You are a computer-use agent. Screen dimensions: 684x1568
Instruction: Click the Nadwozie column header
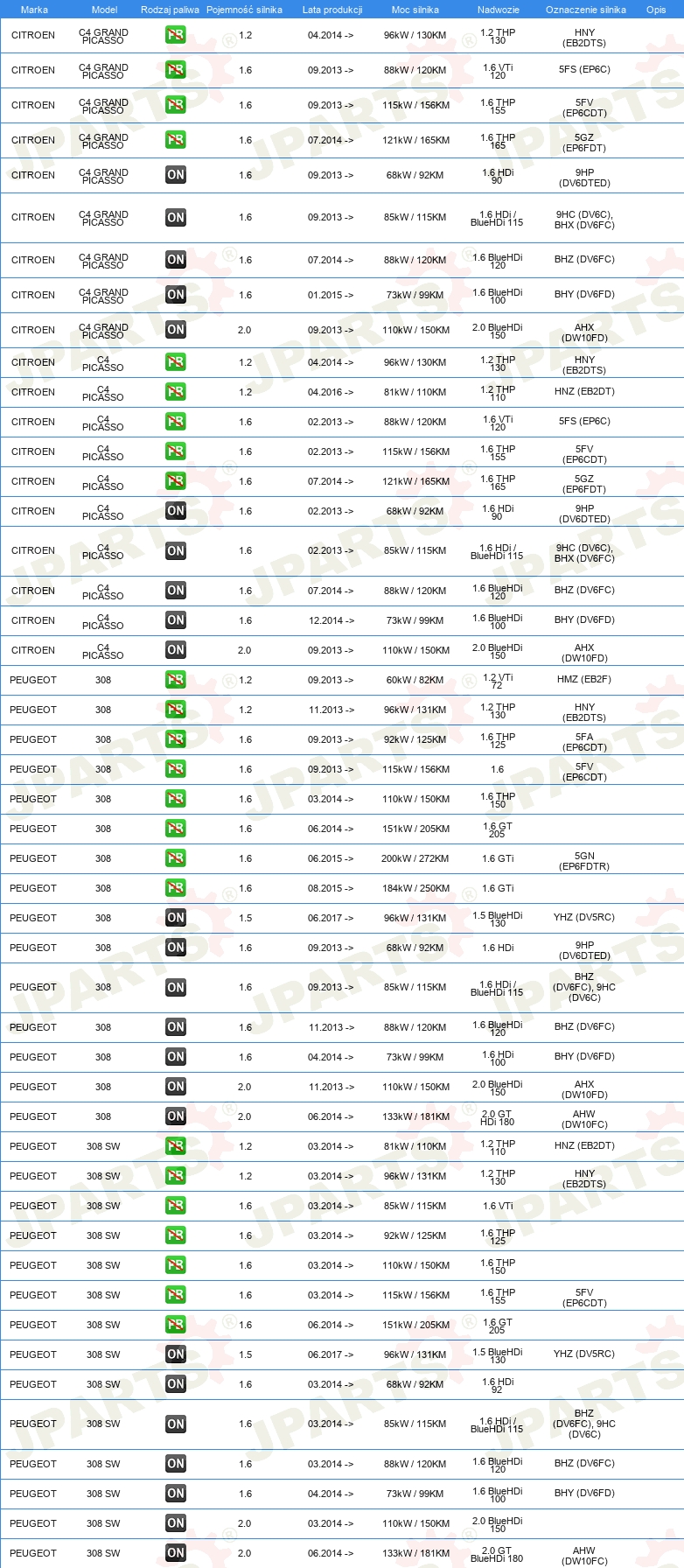click(499, 10)
